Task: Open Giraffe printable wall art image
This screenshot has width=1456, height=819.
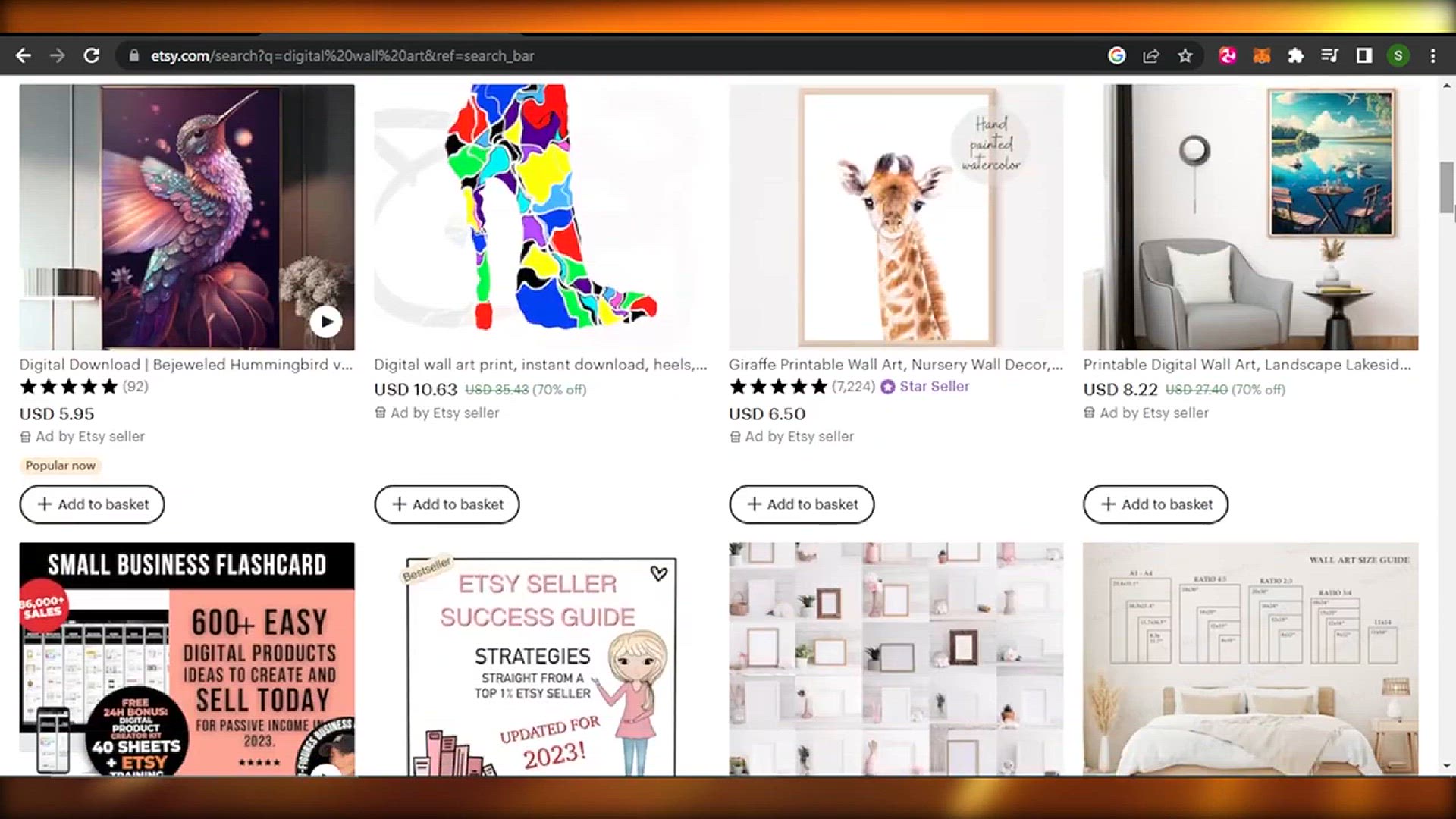Action: coord(896,217)
